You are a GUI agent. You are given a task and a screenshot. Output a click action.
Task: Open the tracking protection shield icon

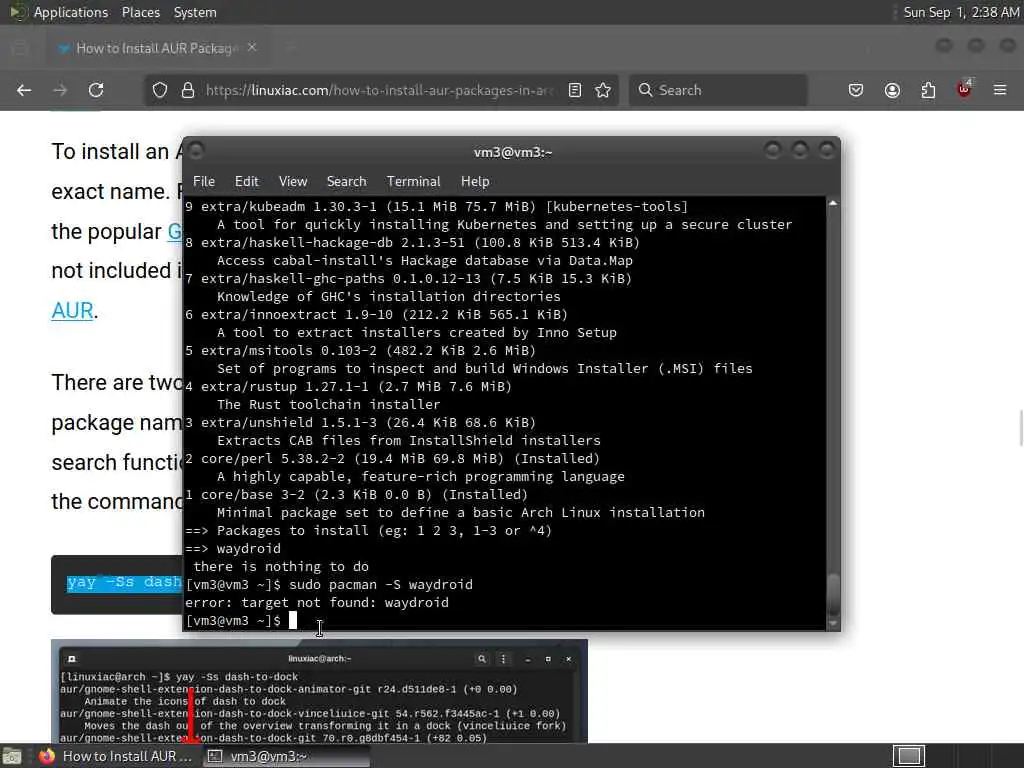[x=160, y=90]
